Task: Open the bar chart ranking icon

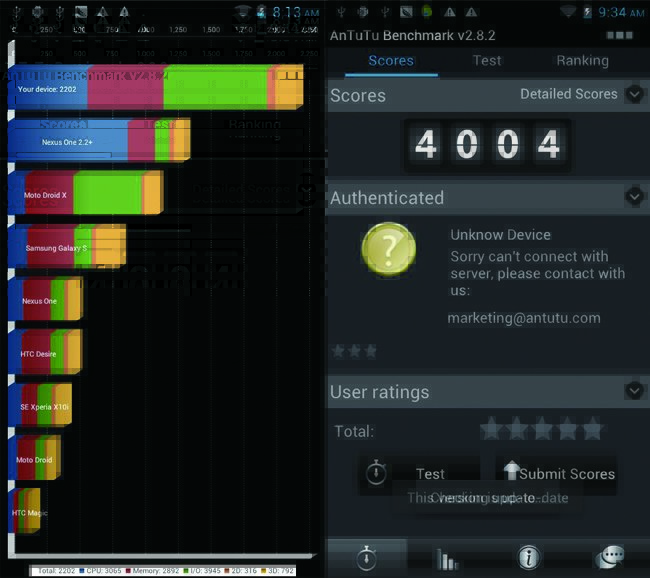Action: pyautogui.click(x=447, y=558)
